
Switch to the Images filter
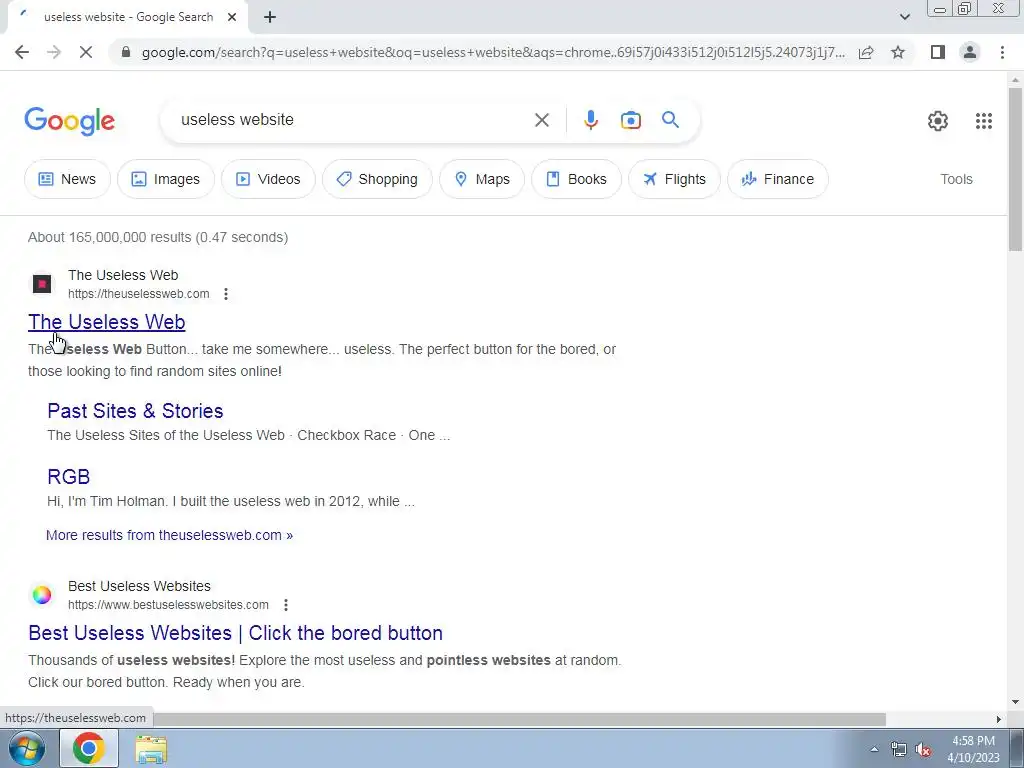click(x=166, y=179)
